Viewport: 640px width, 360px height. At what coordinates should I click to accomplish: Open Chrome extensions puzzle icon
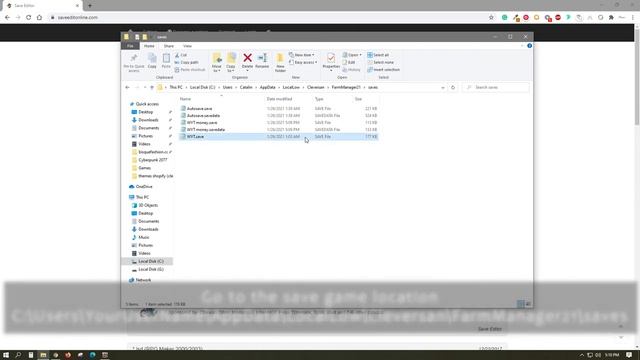click(611, 18)
